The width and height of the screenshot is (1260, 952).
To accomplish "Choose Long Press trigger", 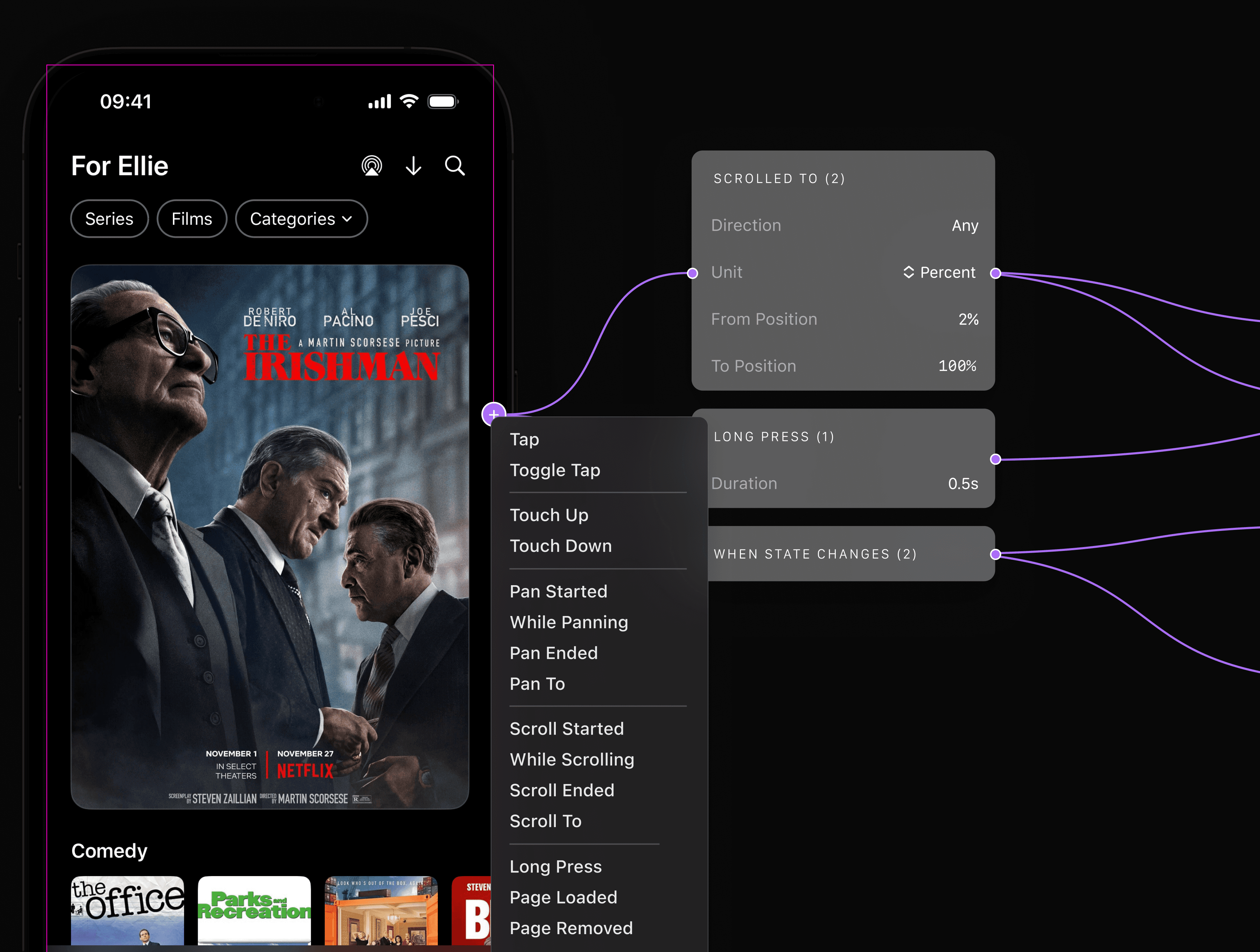I will coord(555,867).
